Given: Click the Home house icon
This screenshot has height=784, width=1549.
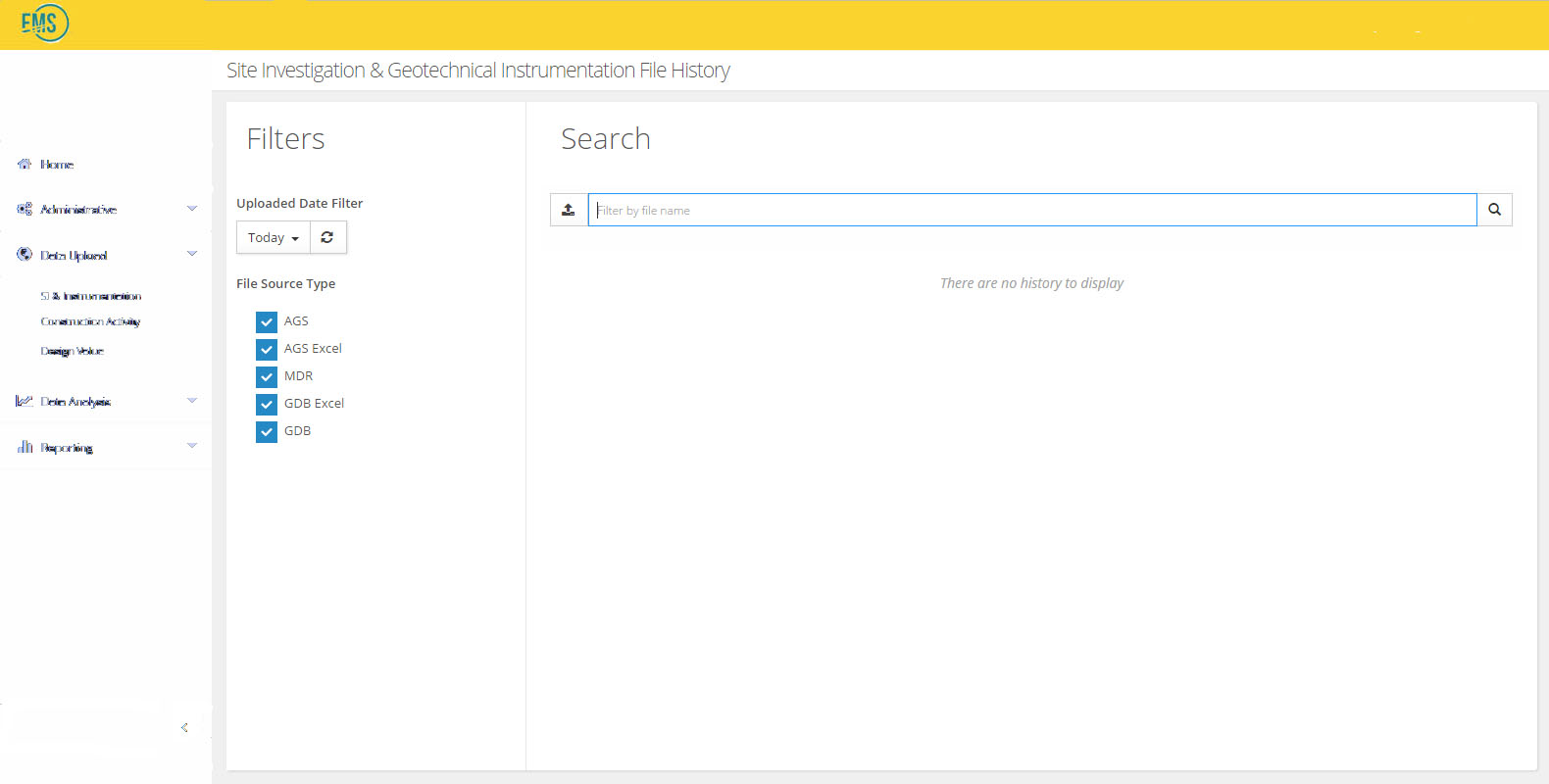Looking at the screenshot, I should point(25,164).
